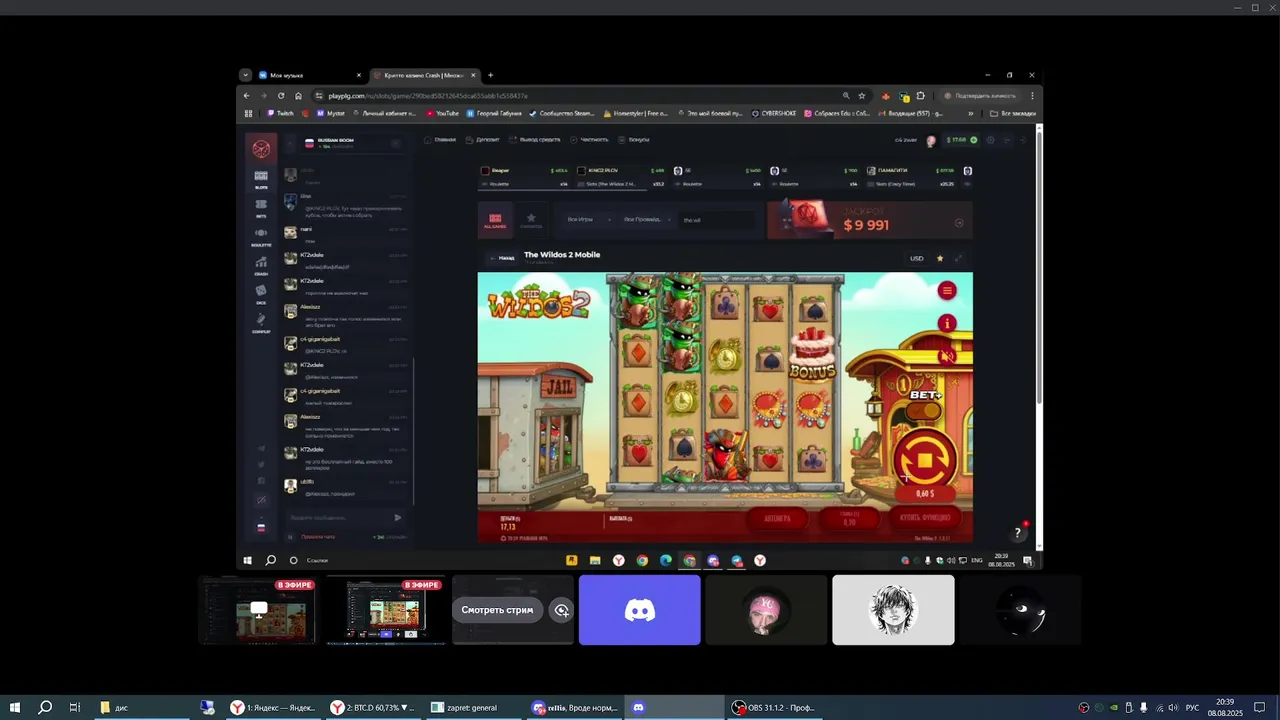Select the anime sketch avatar tile
The image size is (1280, 720).
tap(893, 610)
